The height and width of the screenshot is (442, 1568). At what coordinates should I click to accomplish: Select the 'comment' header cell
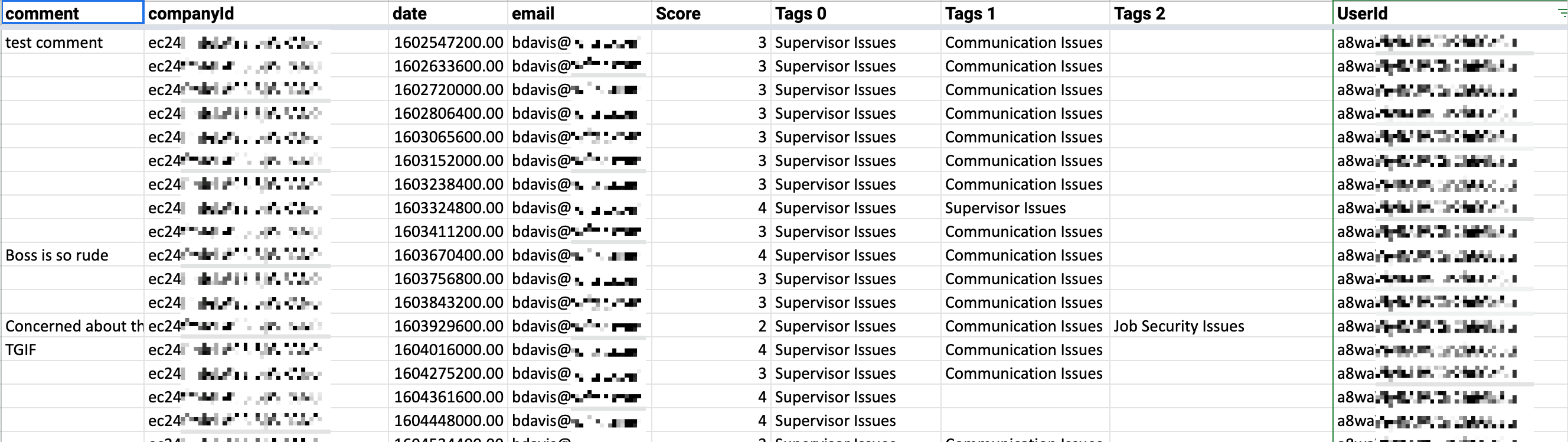coord(73,13)
